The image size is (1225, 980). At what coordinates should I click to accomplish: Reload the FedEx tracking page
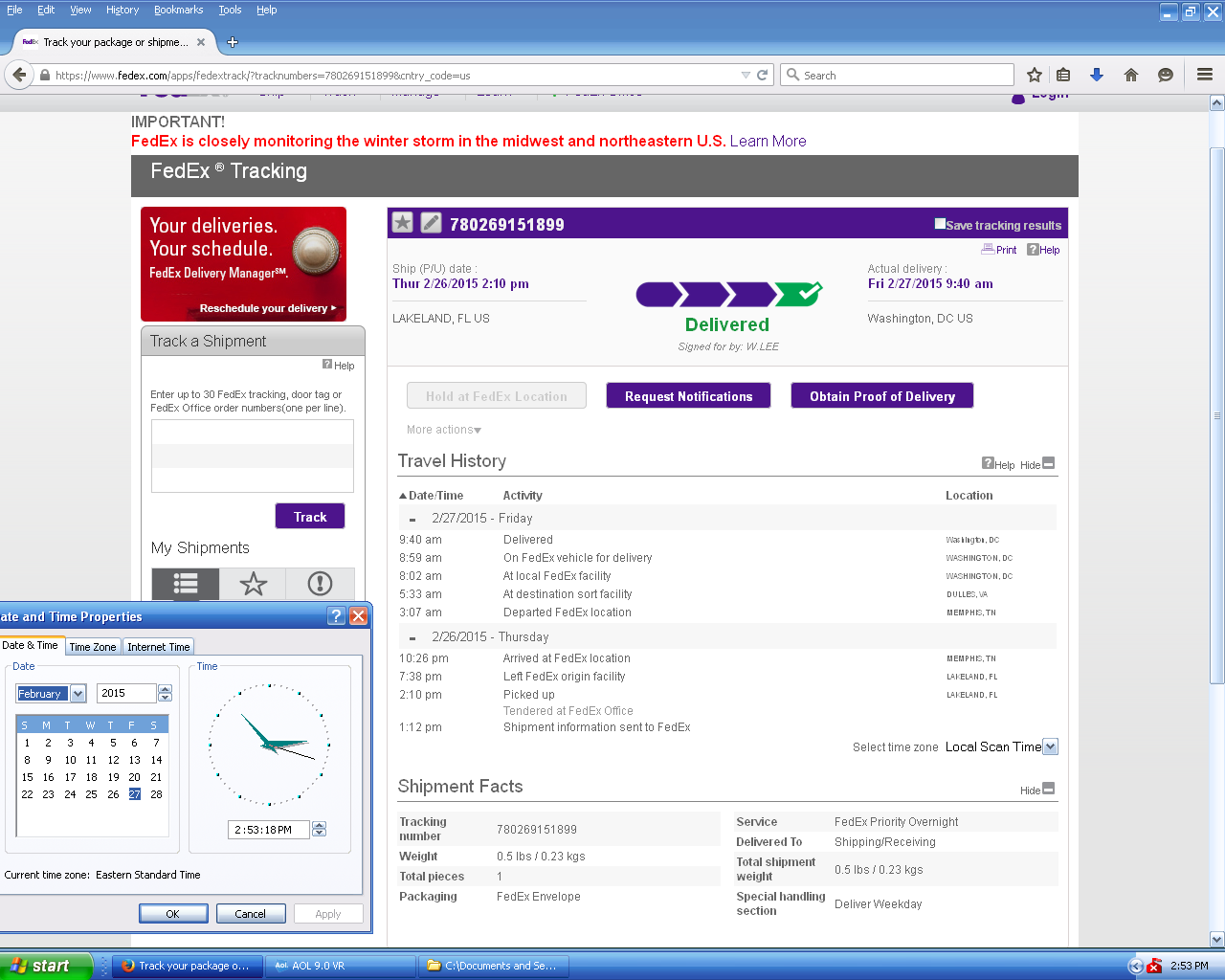[763, 75]
